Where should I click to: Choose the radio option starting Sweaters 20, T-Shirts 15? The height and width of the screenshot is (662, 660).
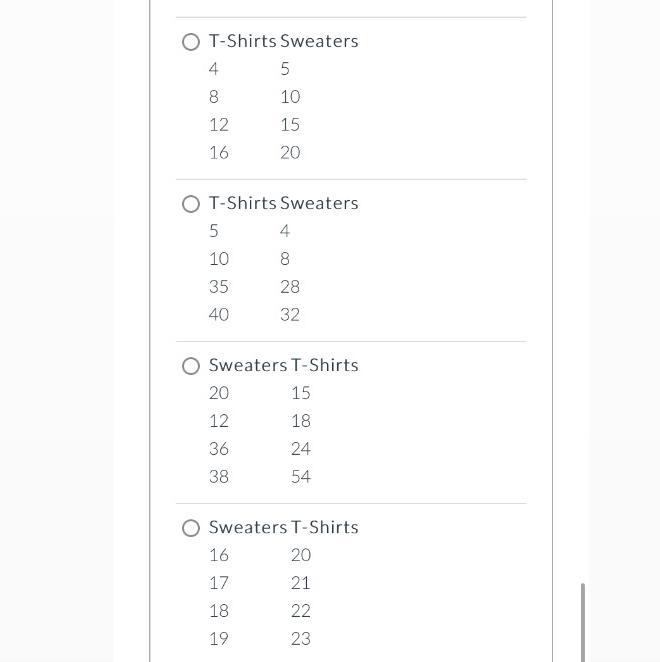click(x=191, y=366)
